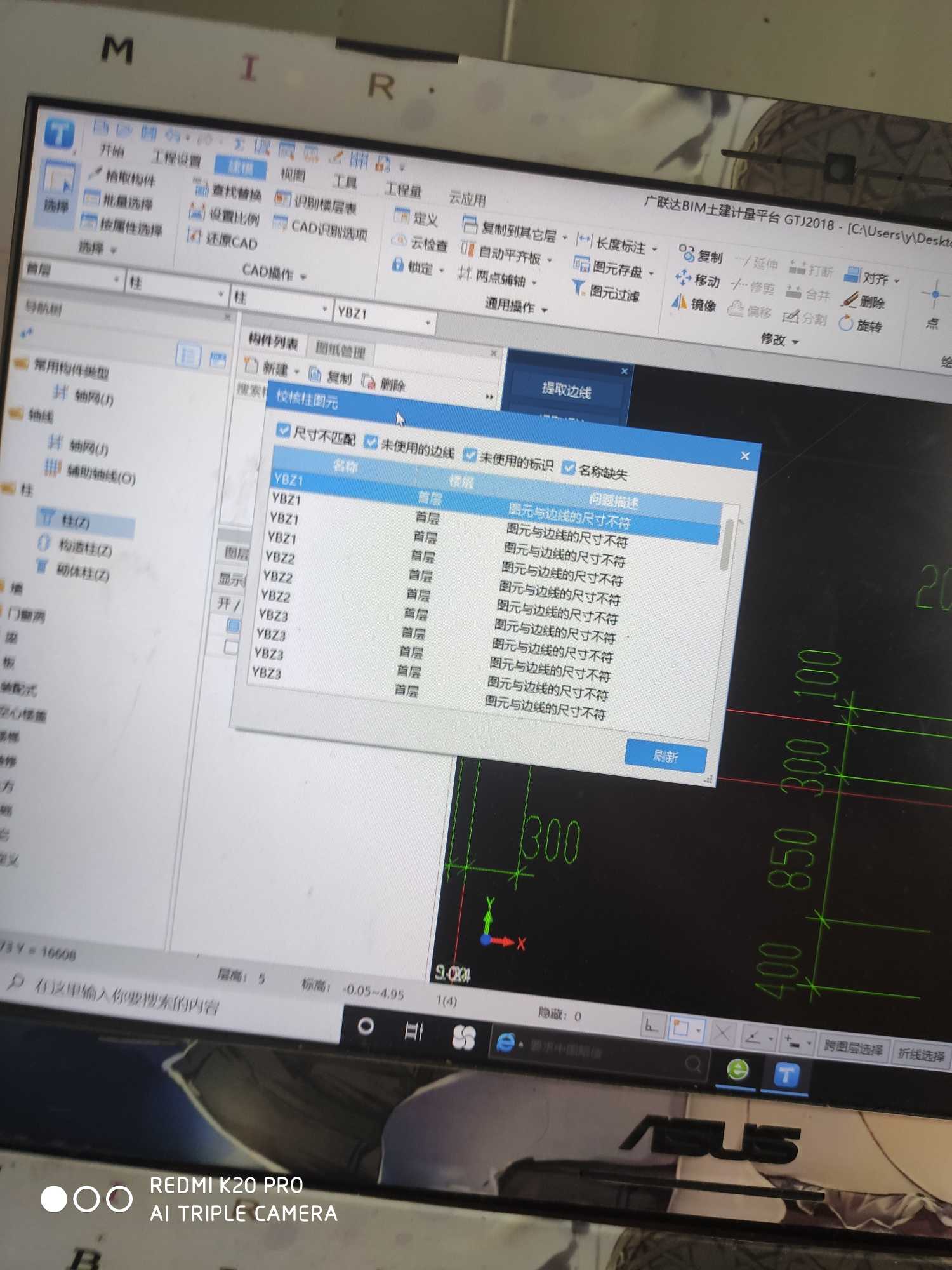Select the 点 point drawing tool
This screenshot has height=1270, width=952.
click(x=934, y=305)
